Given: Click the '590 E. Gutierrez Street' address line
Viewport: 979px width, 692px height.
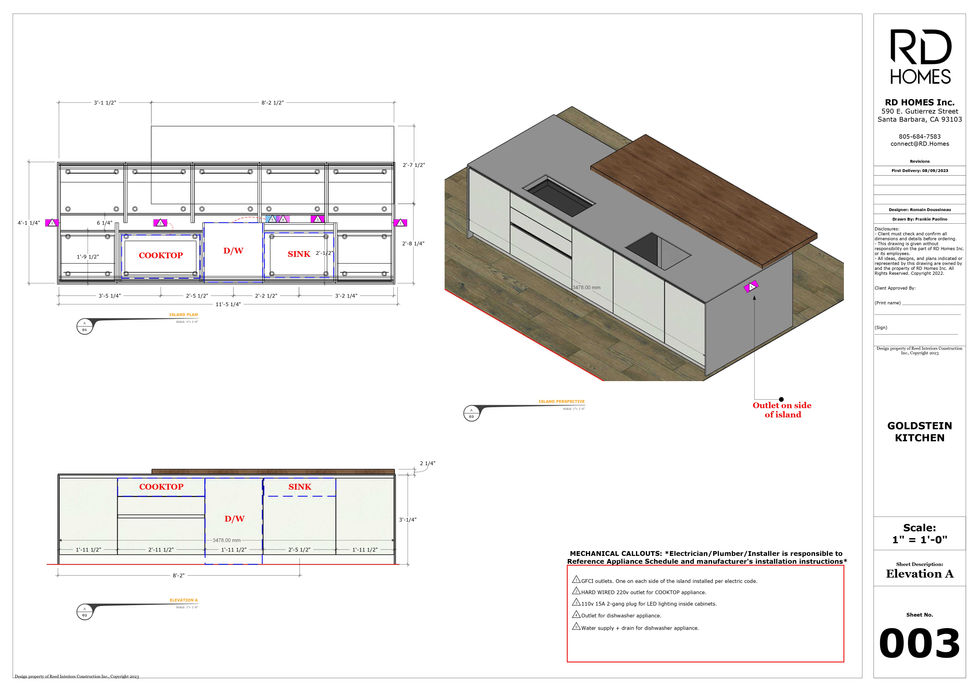Looking at the screenshot, I should pyautogui.click(x=920, y=111).
